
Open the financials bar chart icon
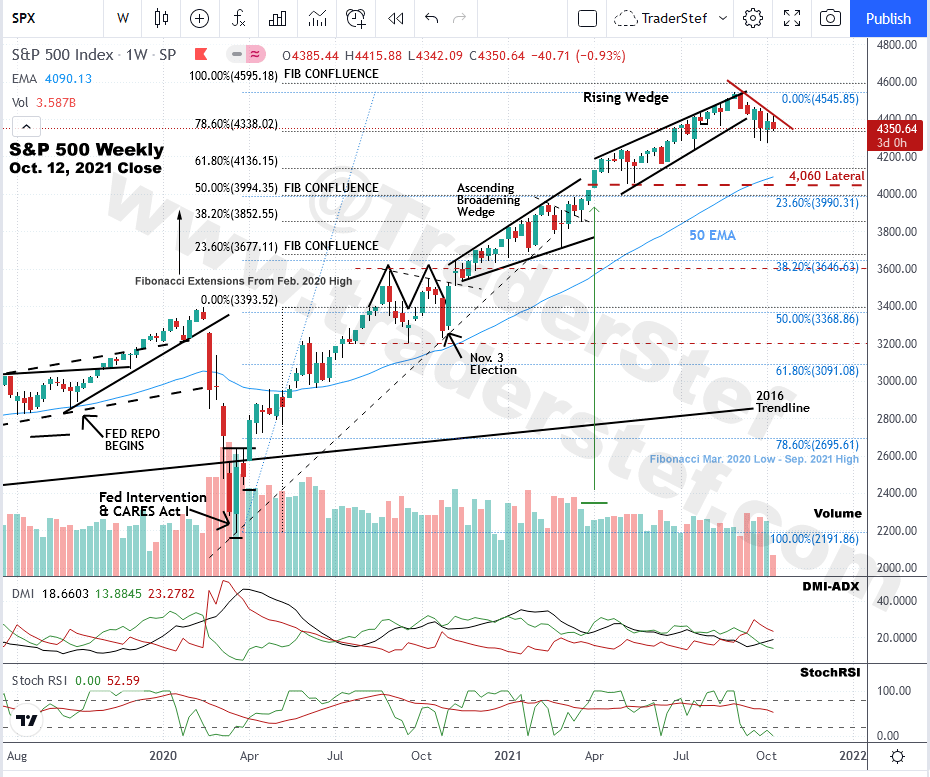pyautogui.click(x=279, y=18)
